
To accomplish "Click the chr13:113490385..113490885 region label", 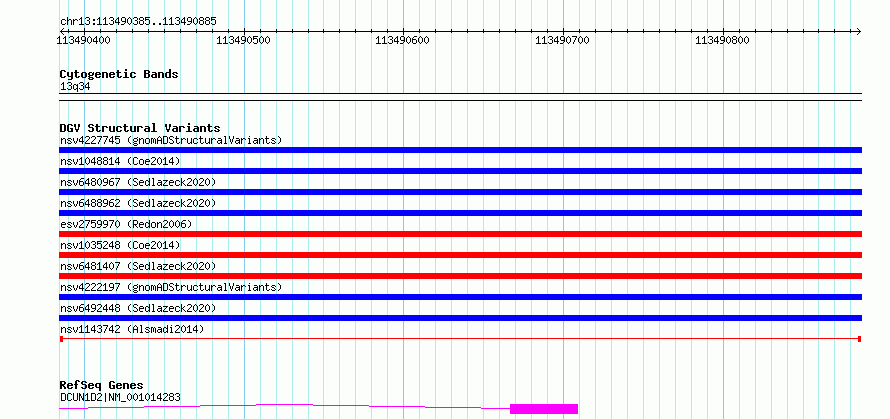I will coord(138,22).
